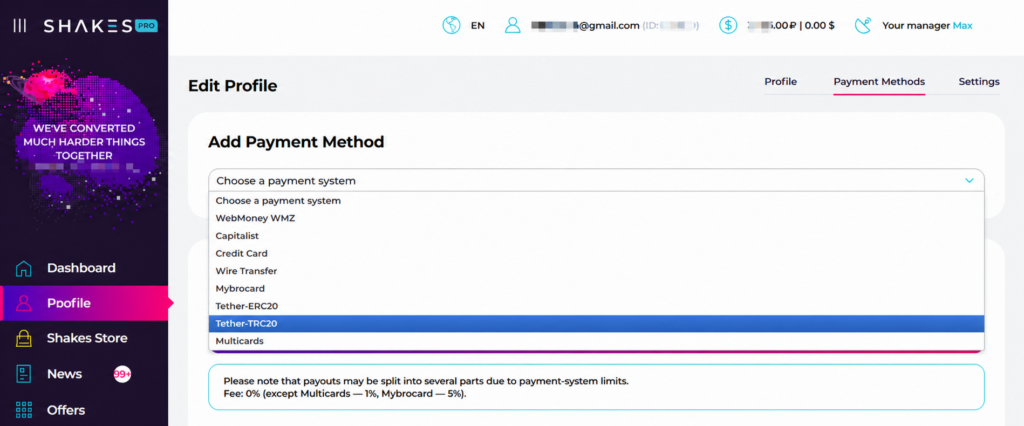Screen dimensions: 1024x426
Task: Click the payment system combo box field
Action: [x=596, y=180]
